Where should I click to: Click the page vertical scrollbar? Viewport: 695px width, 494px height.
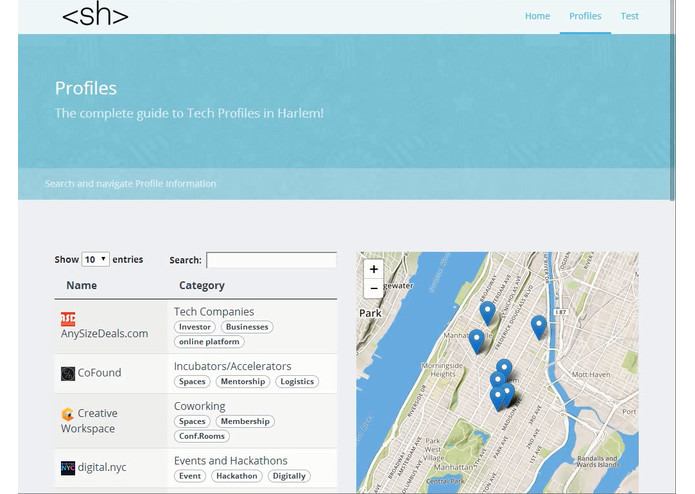coord(673,100)
